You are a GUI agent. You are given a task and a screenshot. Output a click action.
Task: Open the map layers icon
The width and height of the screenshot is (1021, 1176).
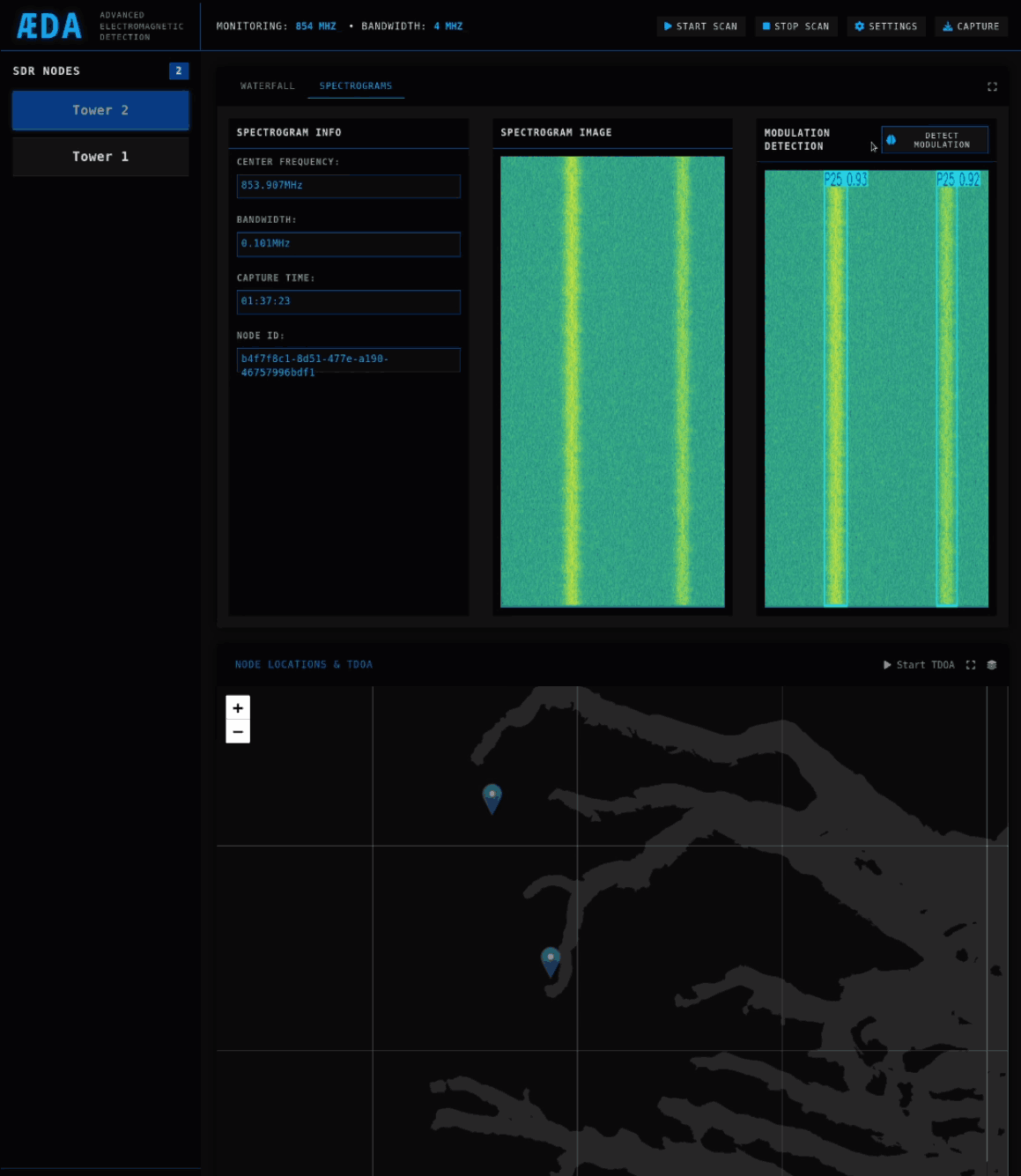[x=992, y=665]
